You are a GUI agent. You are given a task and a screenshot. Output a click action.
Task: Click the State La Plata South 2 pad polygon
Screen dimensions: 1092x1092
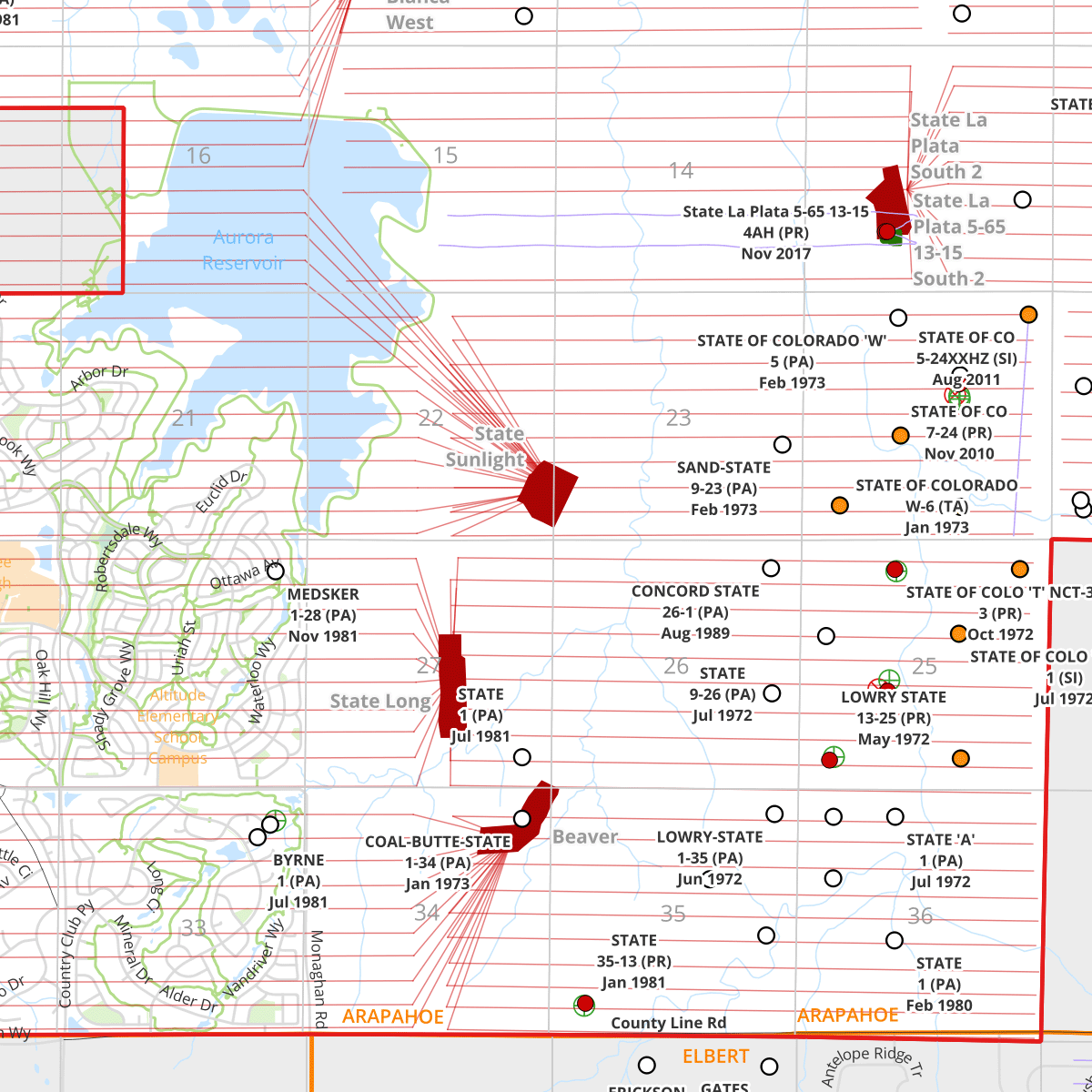(x=887, y=197)
